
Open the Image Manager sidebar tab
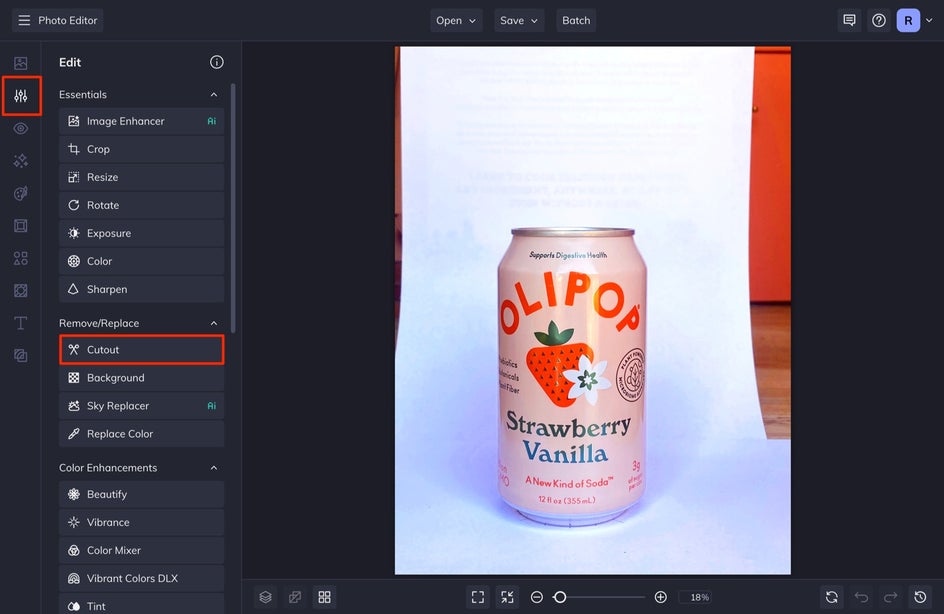[x=20, y=63]
